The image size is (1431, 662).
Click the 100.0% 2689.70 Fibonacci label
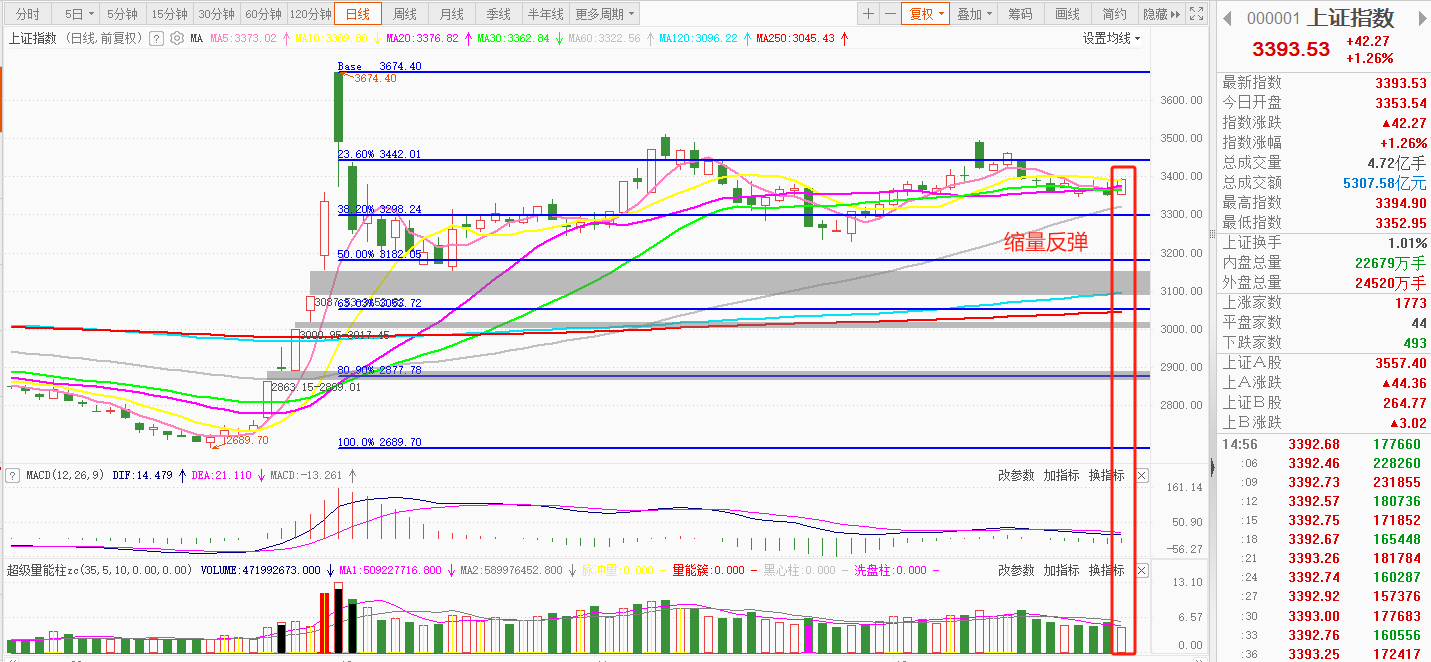[379, 442]
